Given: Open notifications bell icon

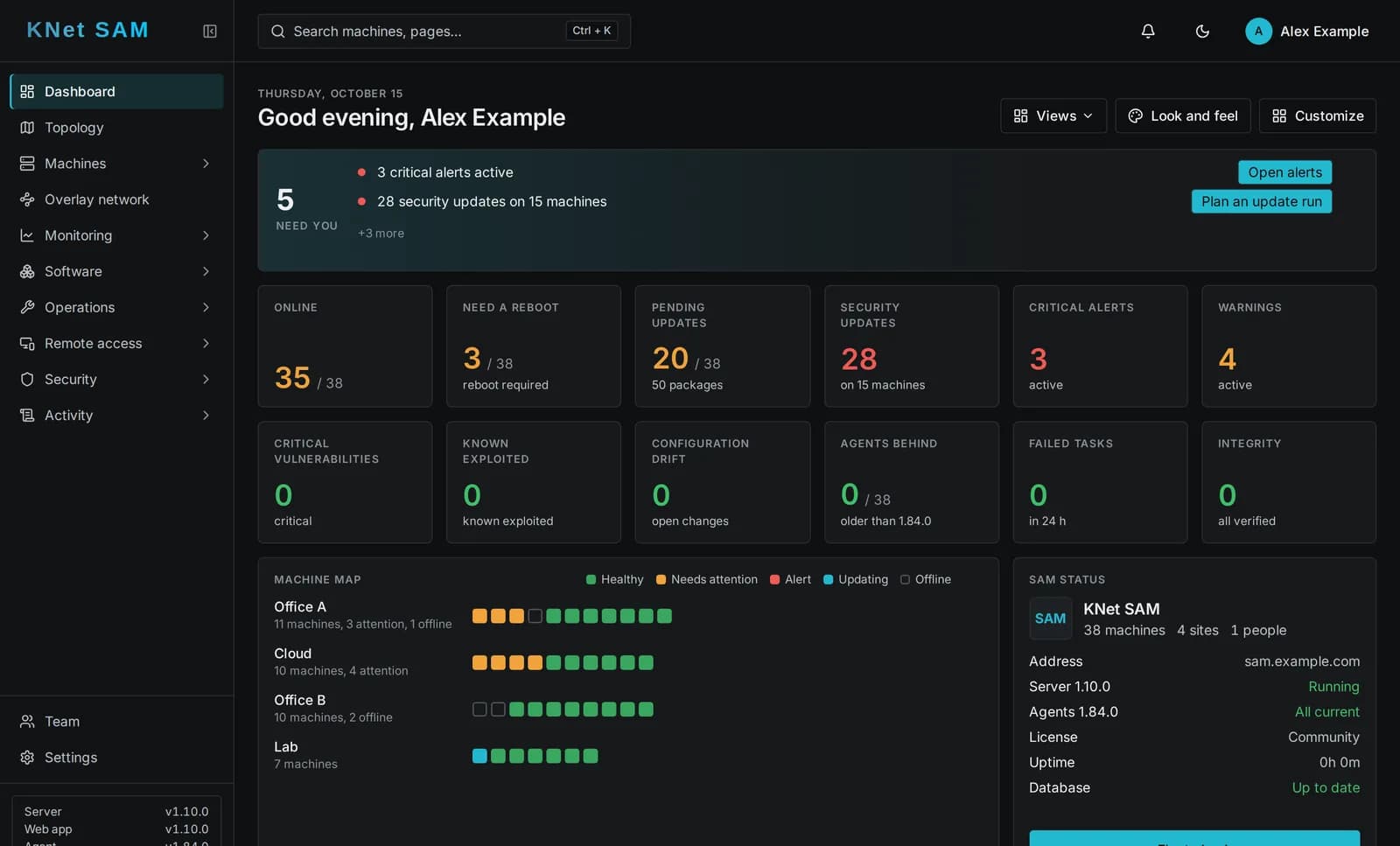Looking at the screenshot, I should (x=1148, y=31).
